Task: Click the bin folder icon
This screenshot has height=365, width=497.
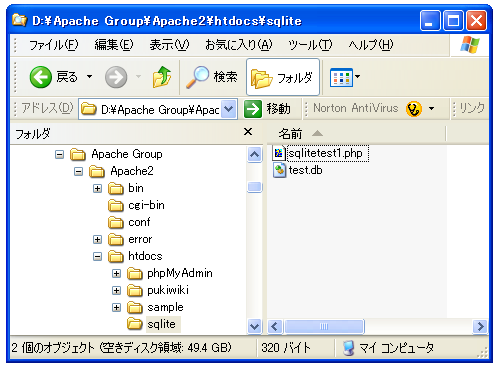Action: (116, 188)
